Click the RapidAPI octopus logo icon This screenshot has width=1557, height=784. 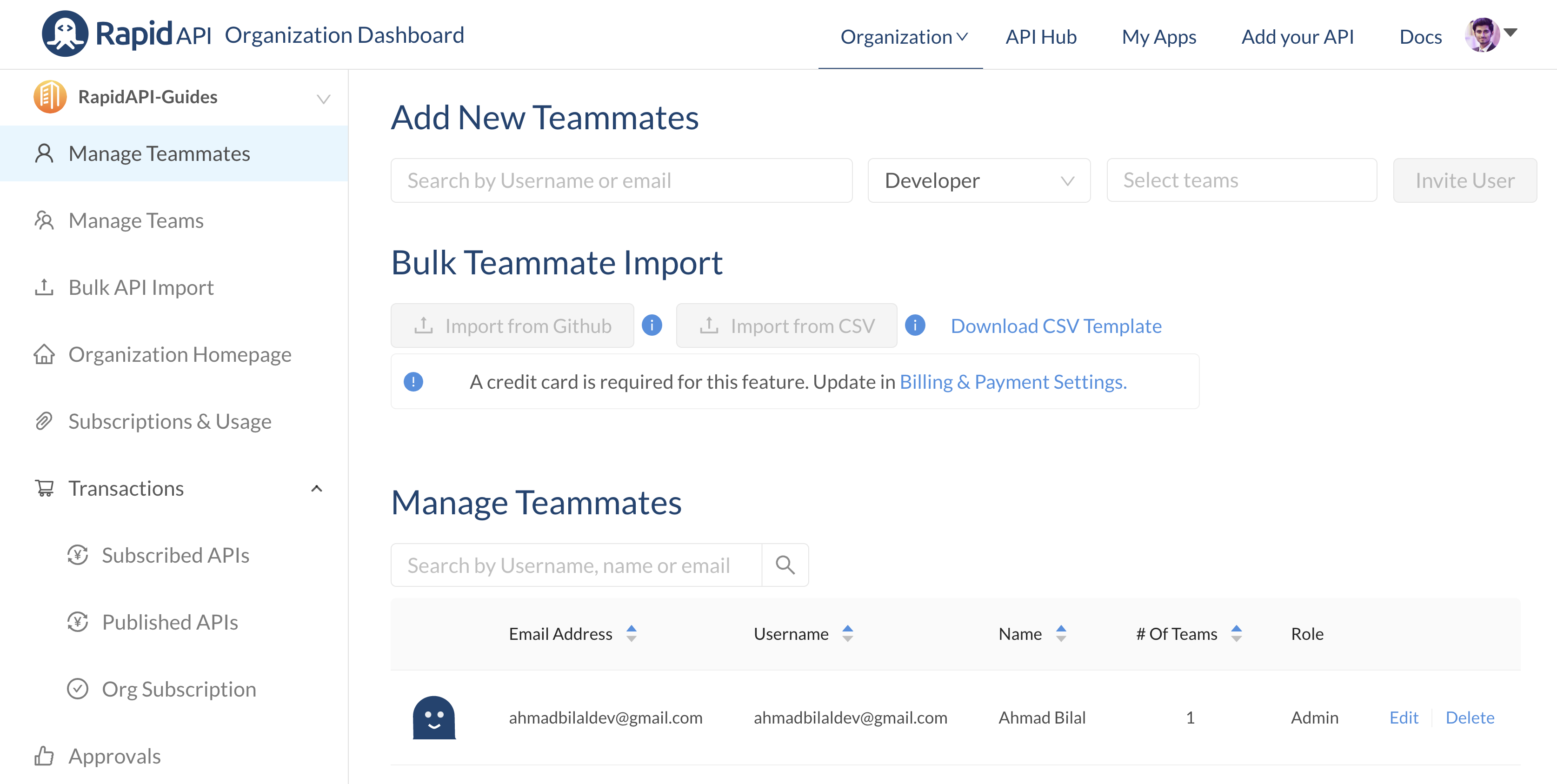pyautogui.click(x=65, y=34)
